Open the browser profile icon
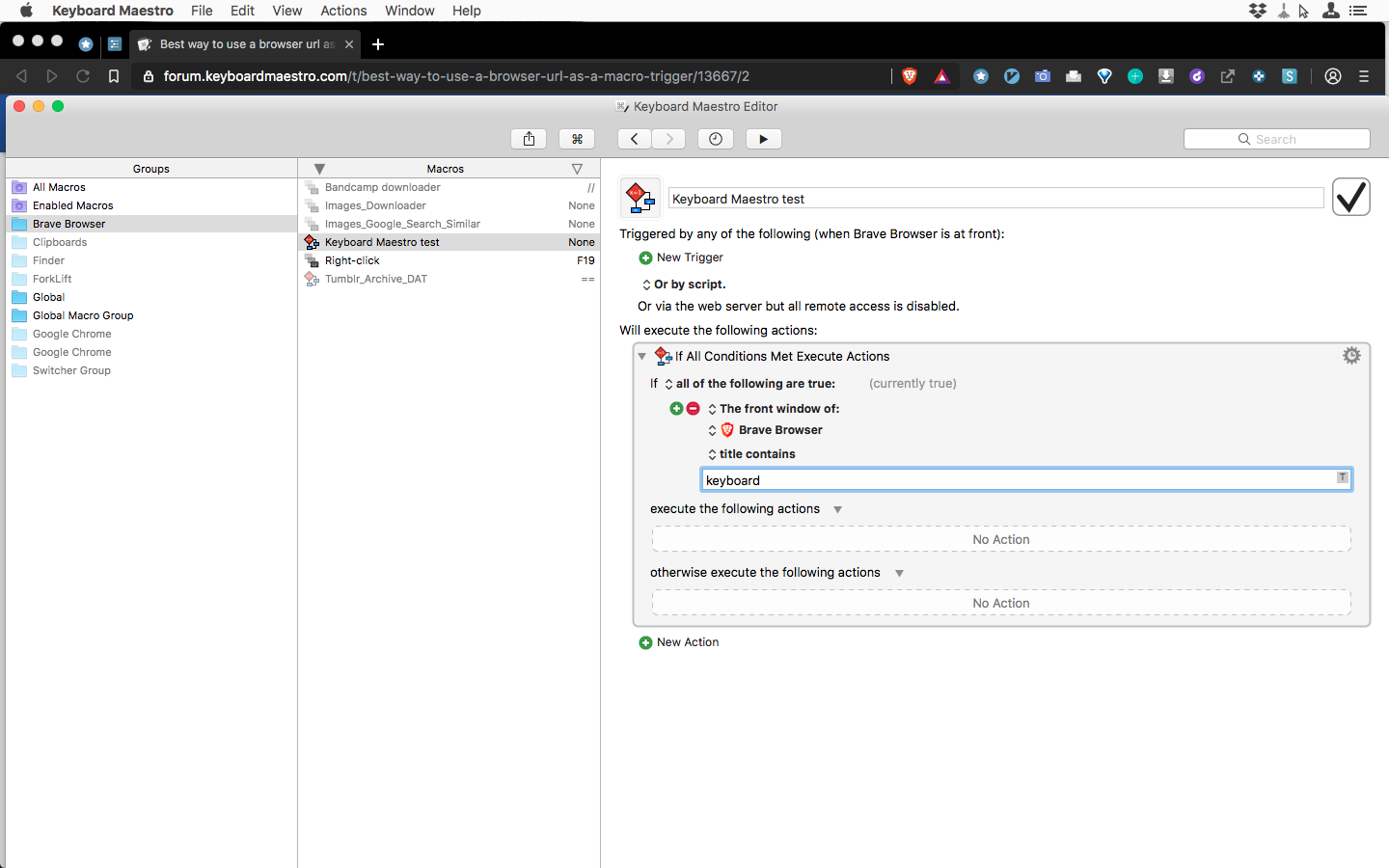 coord(1333,76)
